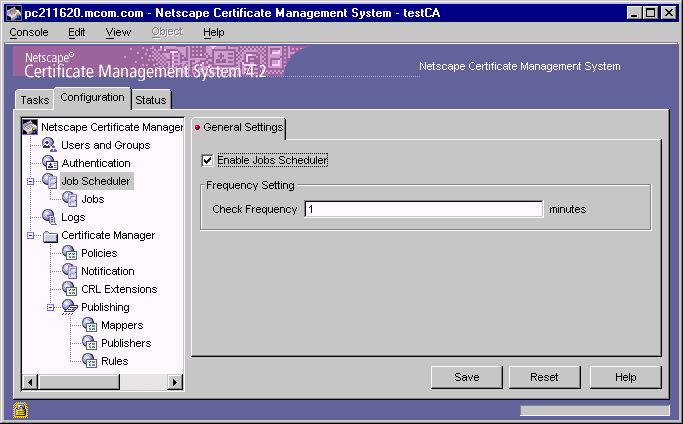Uncheck the Enable Jobs Scheduler checkbox

point(207,160)
